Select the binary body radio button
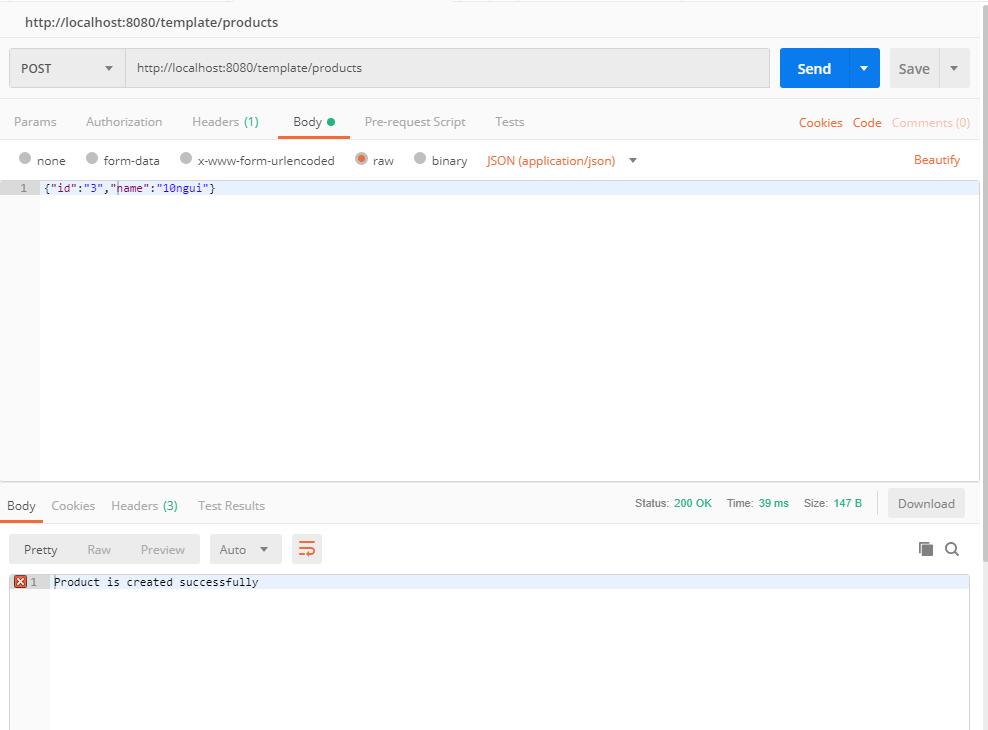988x730 pixels. pos(420,159)
